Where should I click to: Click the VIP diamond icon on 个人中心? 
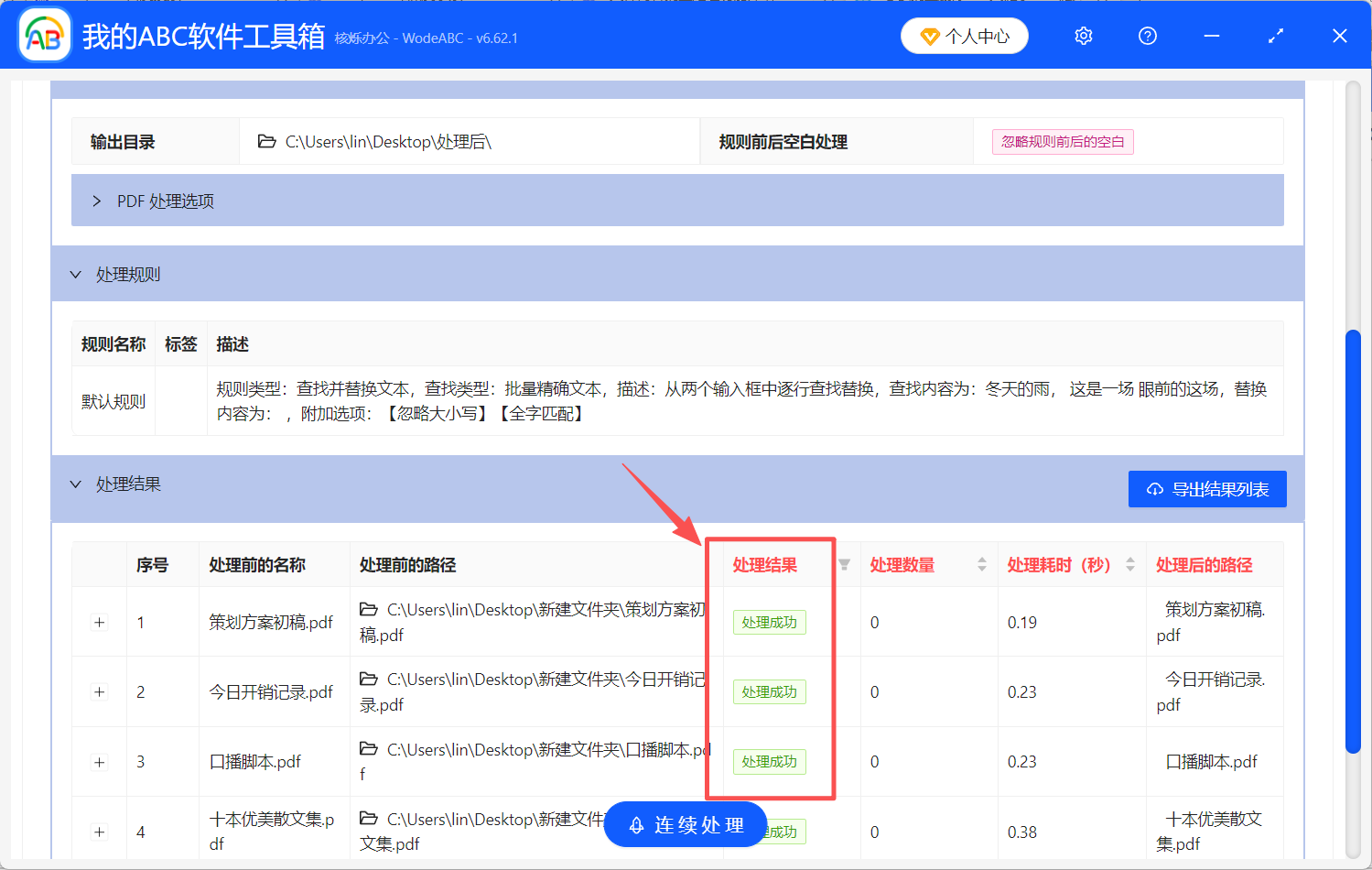(931, 36)
